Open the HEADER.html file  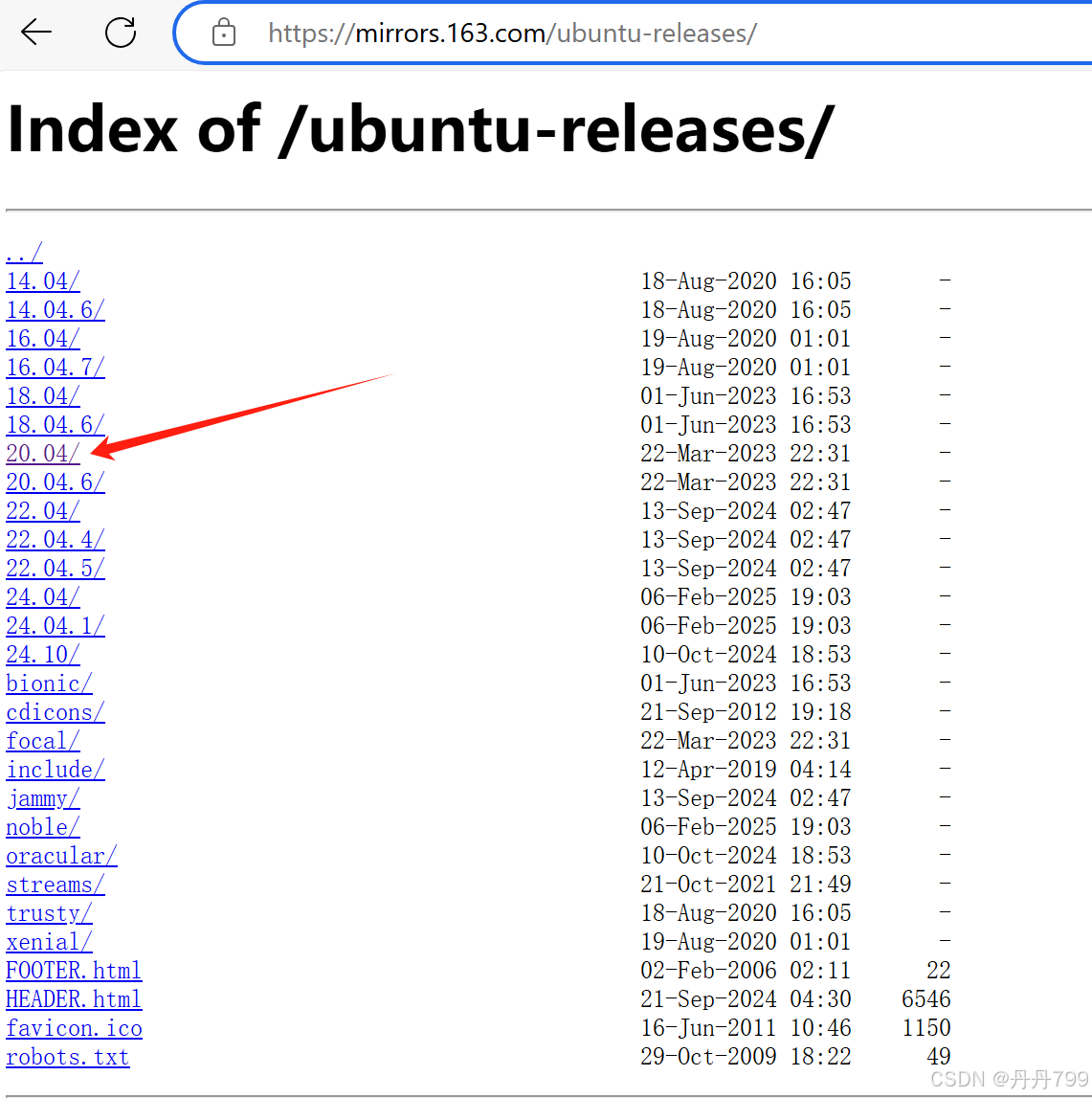coord(74,999)
